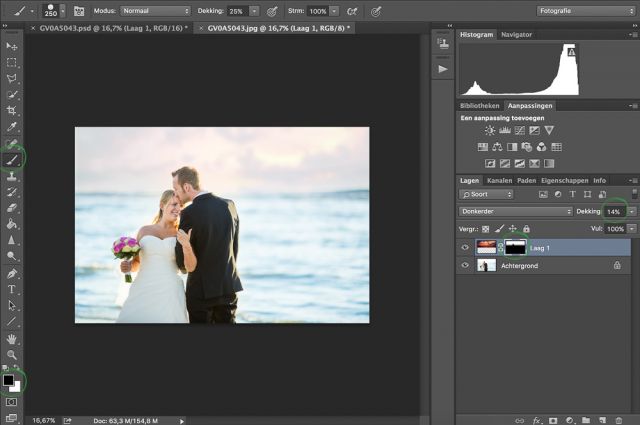
Task: Hide the Laag 1 layer
Action: [465, 247]
